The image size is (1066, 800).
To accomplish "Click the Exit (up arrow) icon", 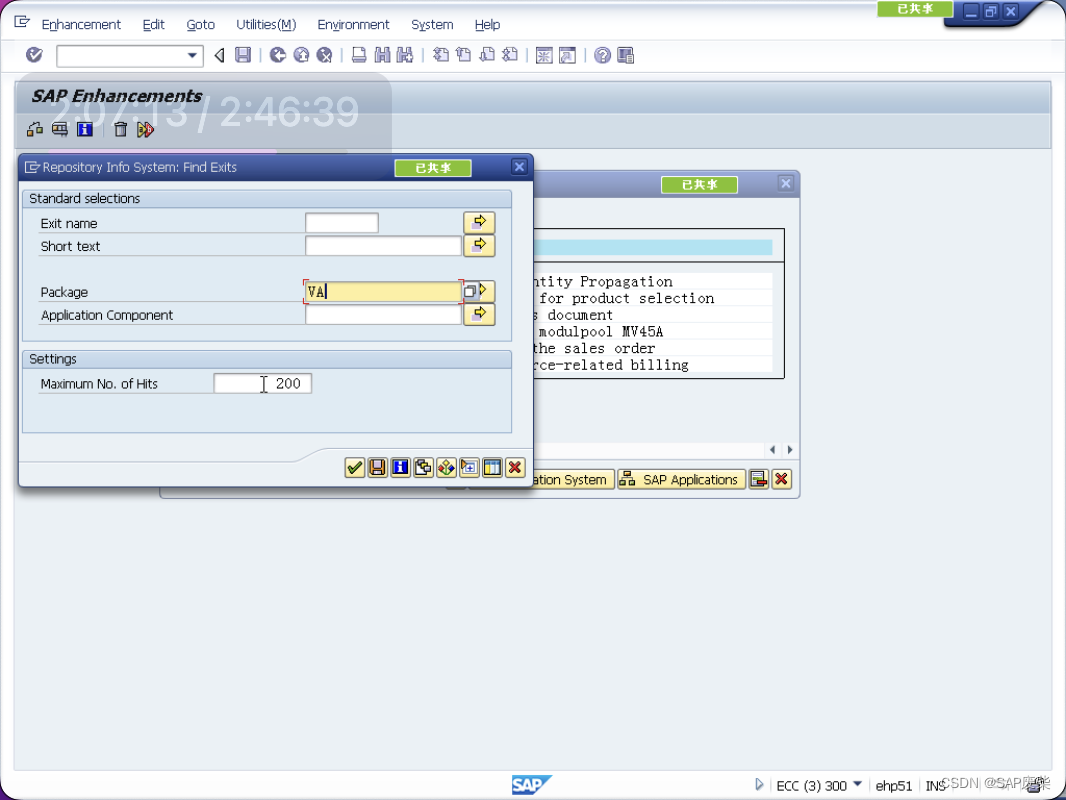I will pyautogui.click(x=301, y=55).
